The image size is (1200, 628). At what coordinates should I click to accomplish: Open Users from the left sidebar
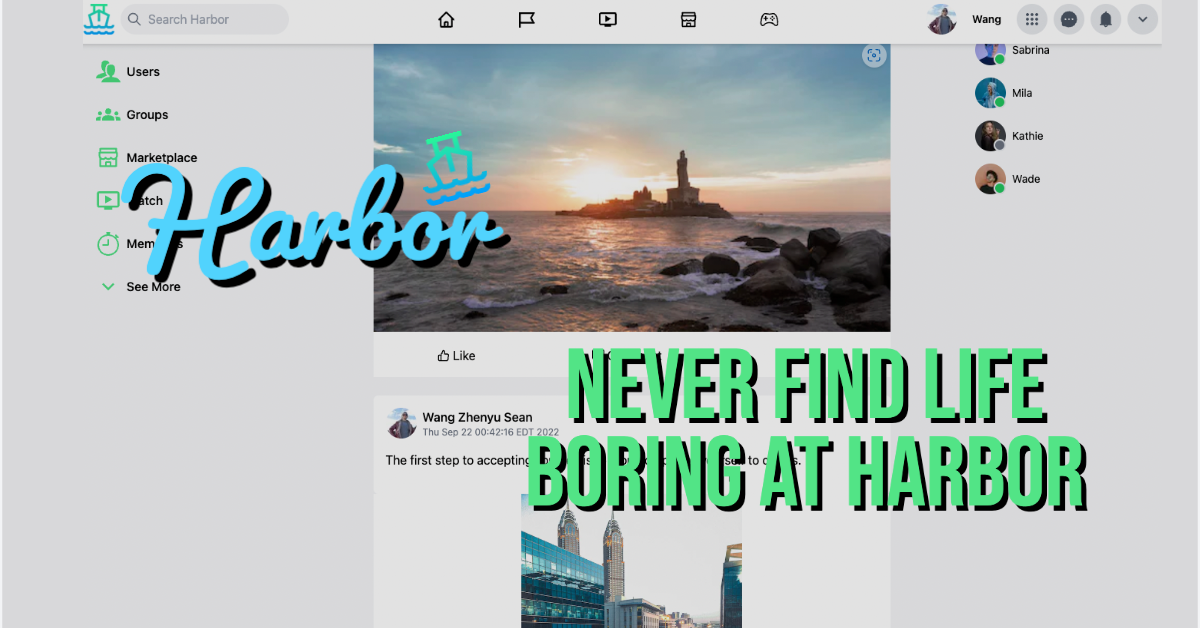point(143,72)
